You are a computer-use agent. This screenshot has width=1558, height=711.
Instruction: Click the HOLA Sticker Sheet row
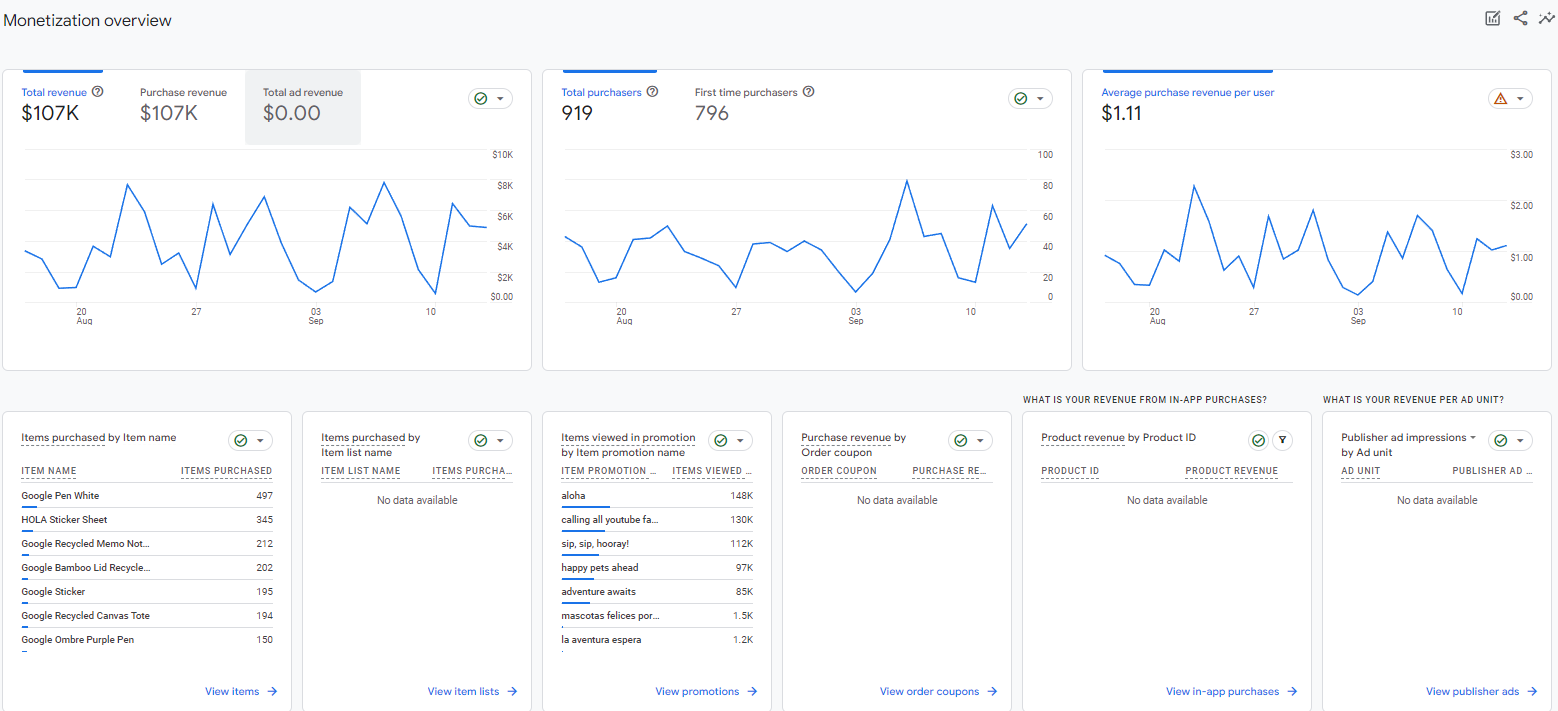[x=147, y=520]
